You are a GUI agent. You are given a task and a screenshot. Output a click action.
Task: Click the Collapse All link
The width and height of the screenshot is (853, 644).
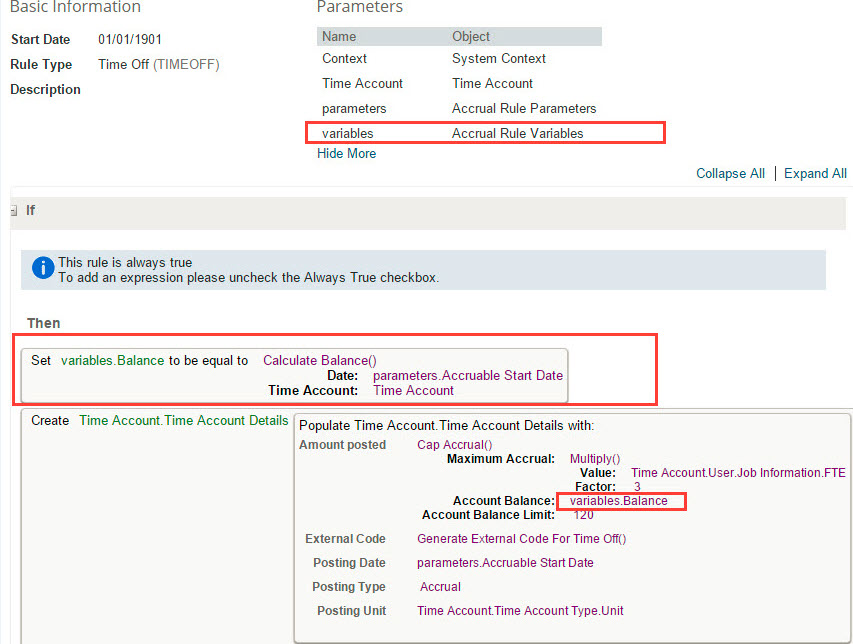tap(730, 174)
